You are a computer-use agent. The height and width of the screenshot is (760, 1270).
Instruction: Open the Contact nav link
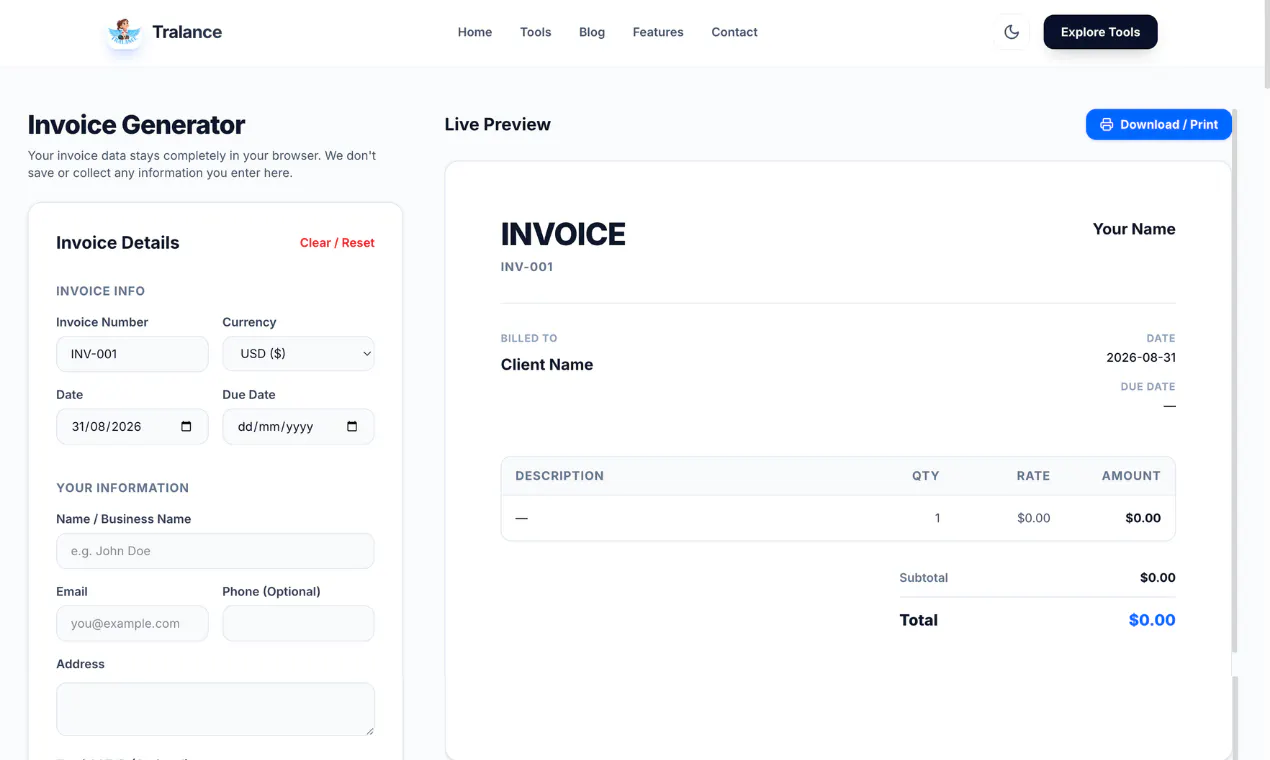pyautogui.click(x=734, y=32)
